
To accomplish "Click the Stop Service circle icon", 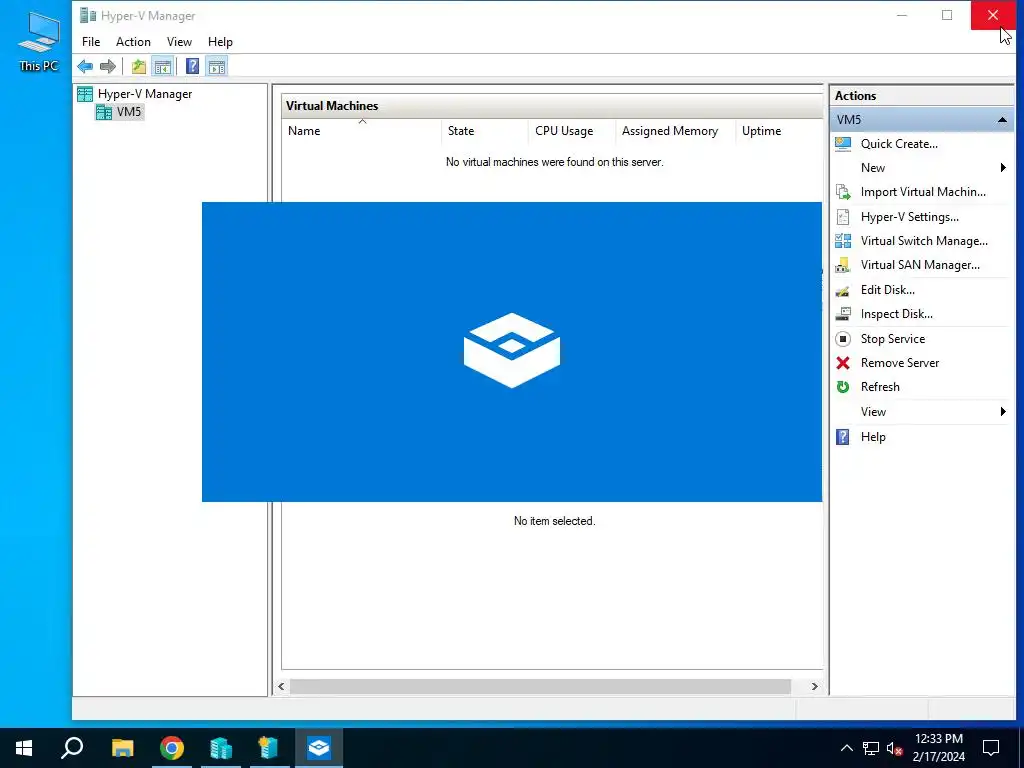I will [843, 339].
